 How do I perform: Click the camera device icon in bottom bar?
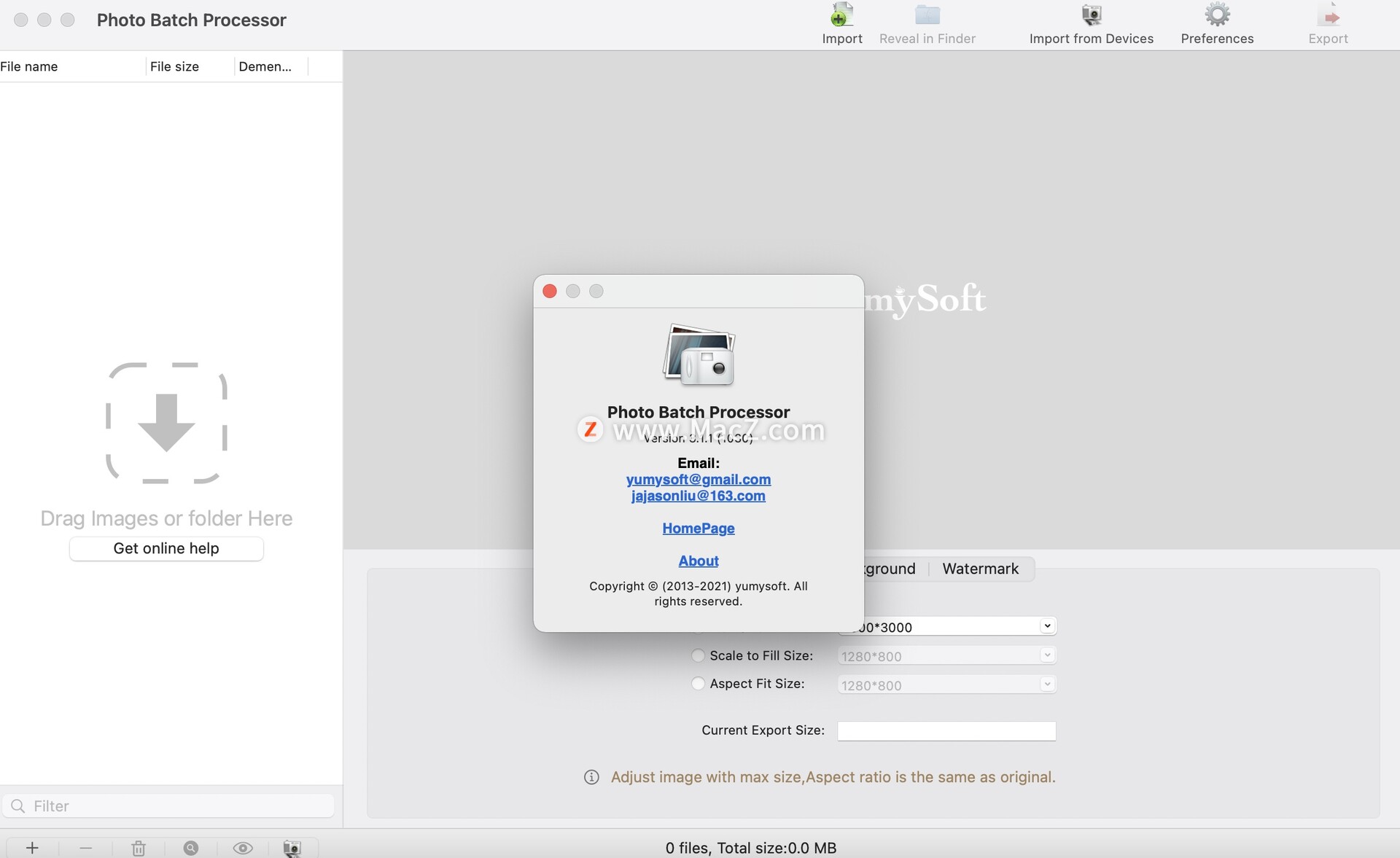(x=292, y=848)
